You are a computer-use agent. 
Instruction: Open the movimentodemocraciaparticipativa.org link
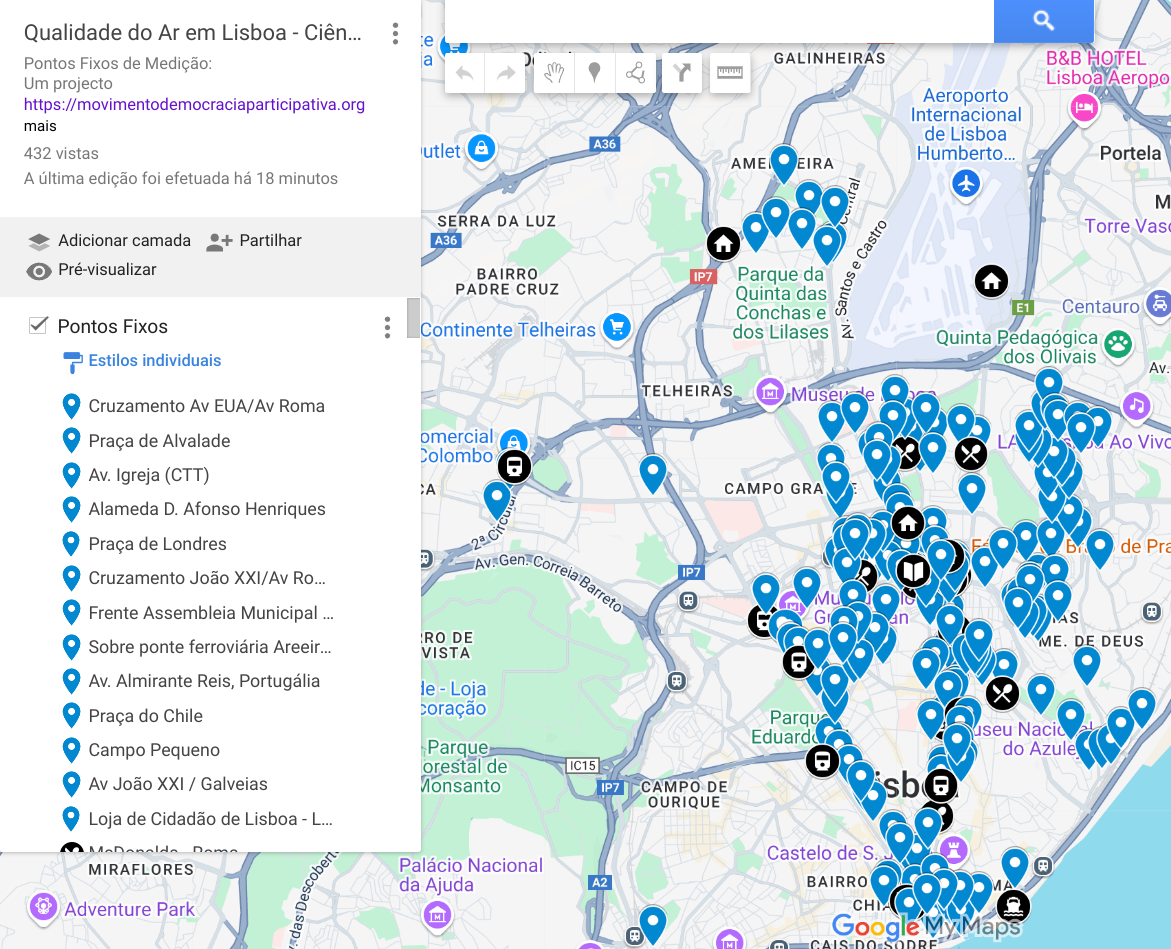(194, 104)
